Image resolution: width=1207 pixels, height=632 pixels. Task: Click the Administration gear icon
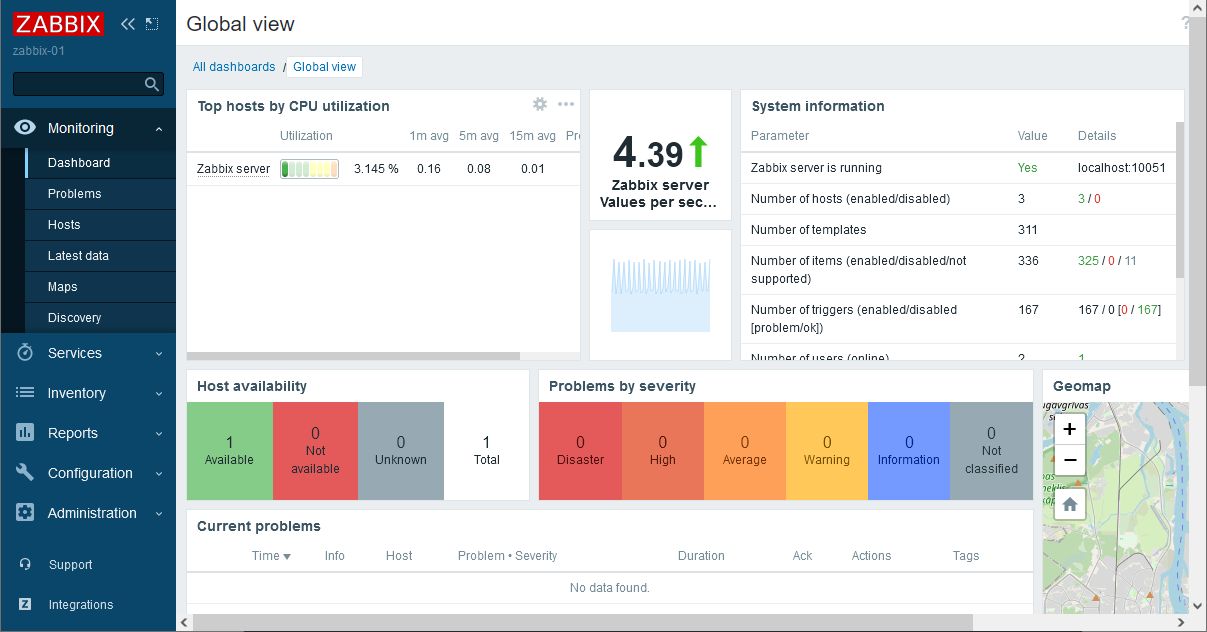(x=25, y=513)
